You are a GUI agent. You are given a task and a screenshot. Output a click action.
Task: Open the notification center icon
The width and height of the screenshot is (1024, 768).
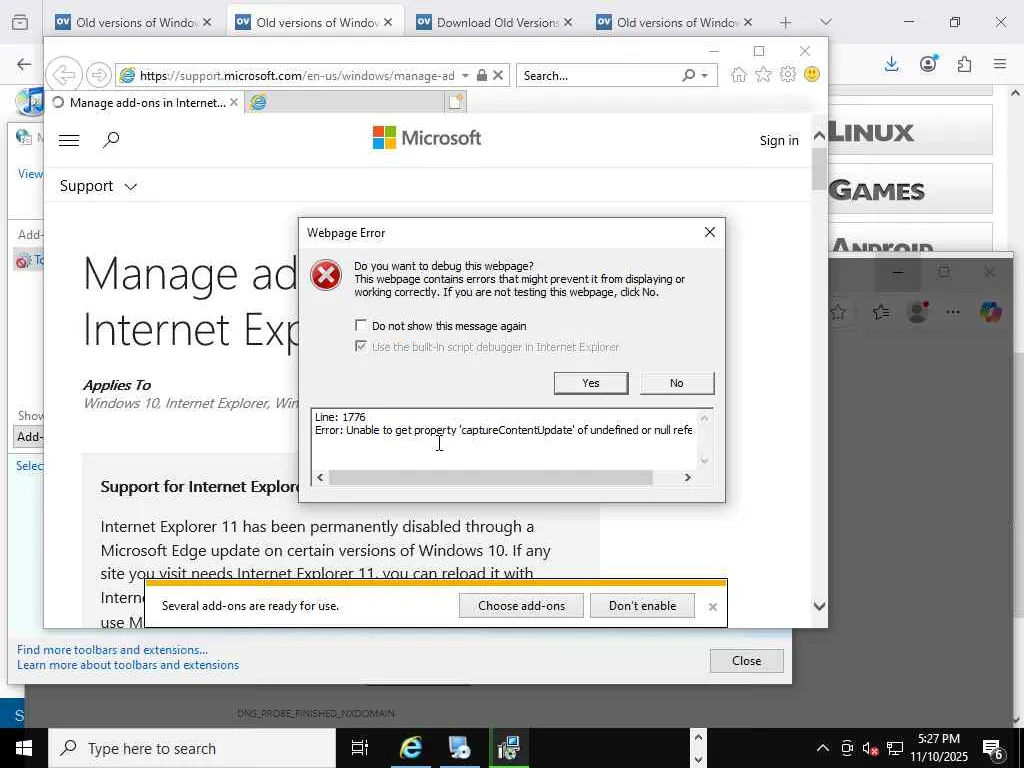(x=993, y=750)
